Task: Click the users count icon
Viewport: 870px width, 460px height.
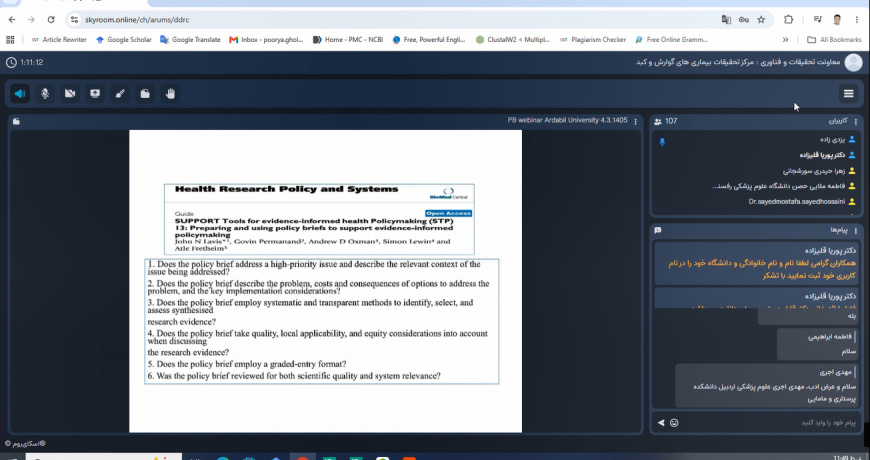Action: pos(658,121)
